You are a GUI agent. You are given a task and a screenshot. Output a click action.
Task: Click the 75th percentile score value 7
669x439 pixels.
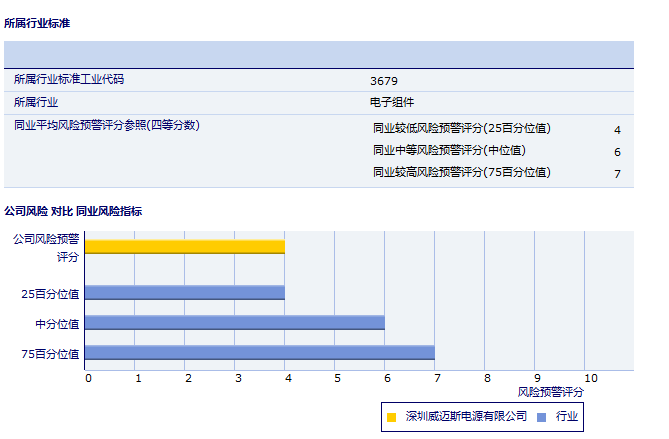(617, 174)
